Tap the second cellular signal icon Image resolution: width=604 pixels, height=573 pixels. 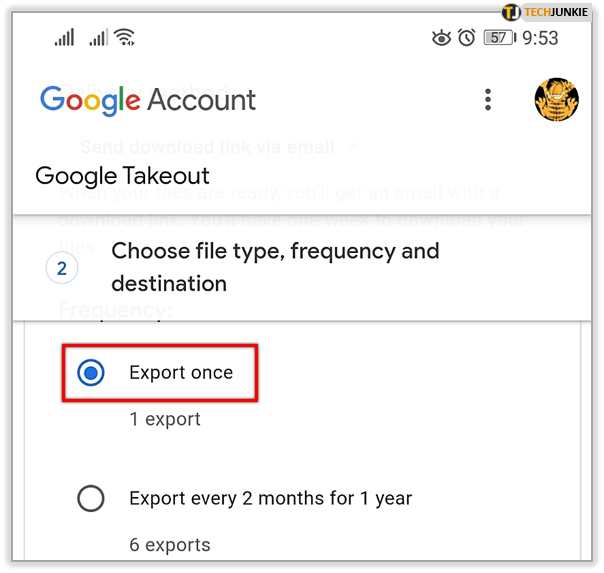point(96,38)
